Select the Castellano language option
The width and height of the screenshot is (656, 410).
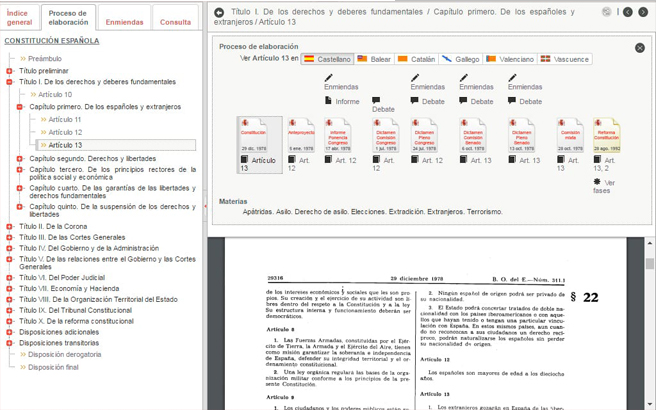tap(328, 59)
